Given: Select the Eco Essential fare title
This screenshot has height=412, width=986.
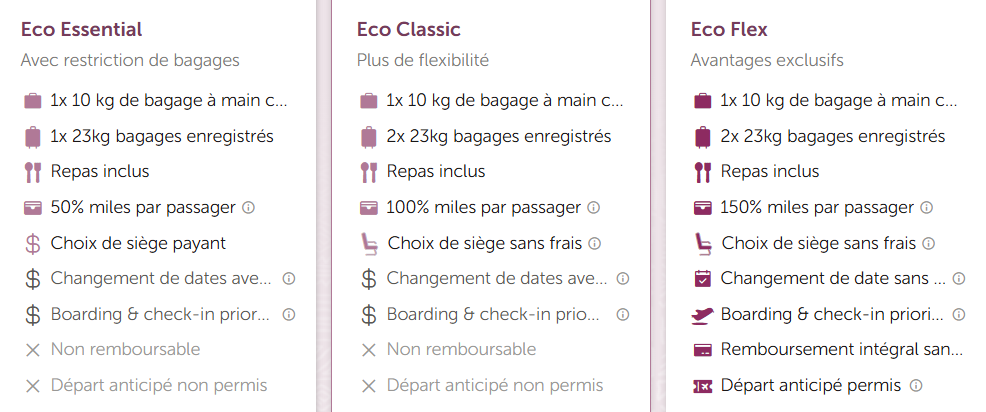Looking at the screenshot, I should pos(82,29).
